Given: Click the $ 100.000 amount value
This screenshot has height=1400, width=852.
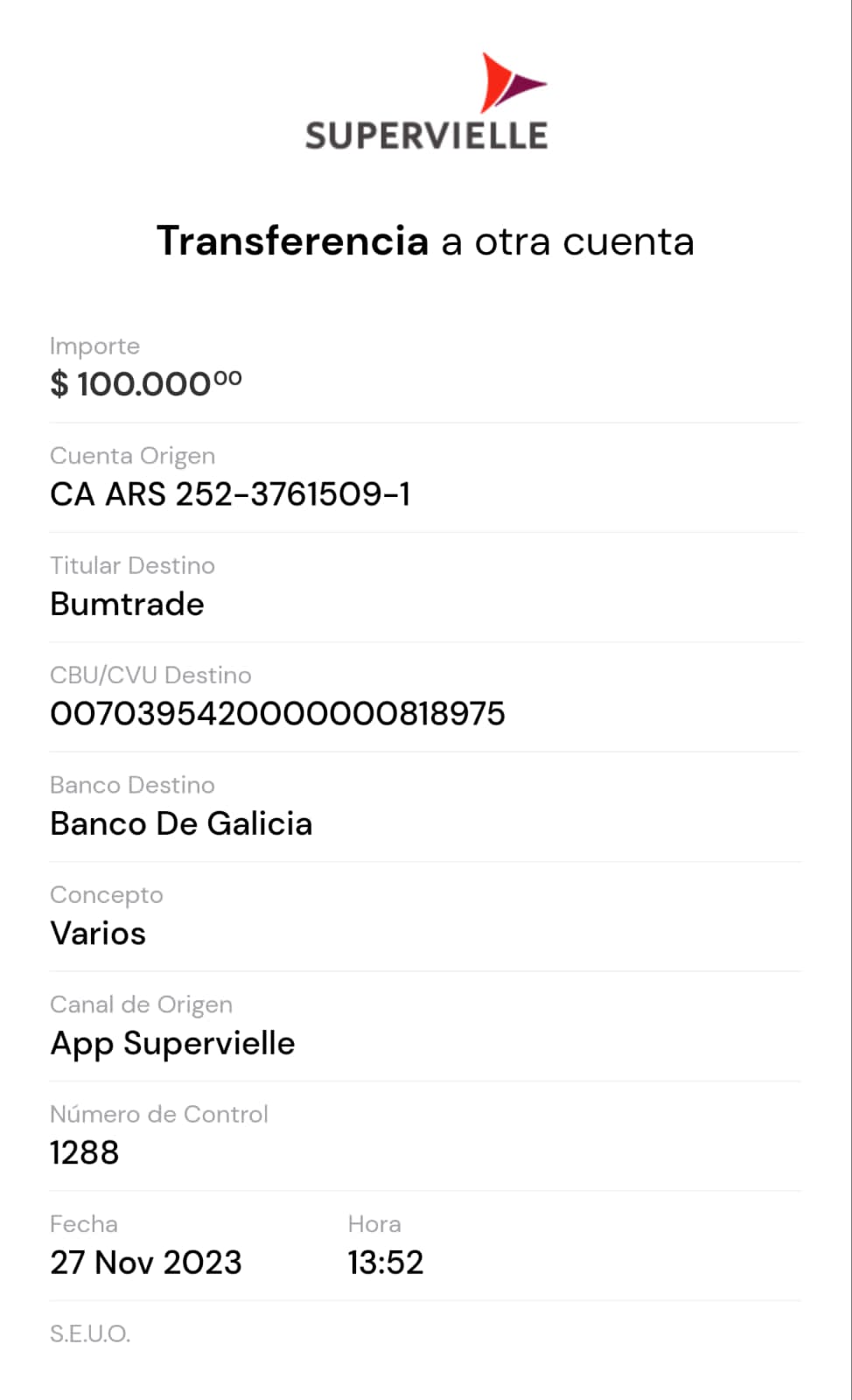Looking at the screenshot, I should [x=145, y=383].
